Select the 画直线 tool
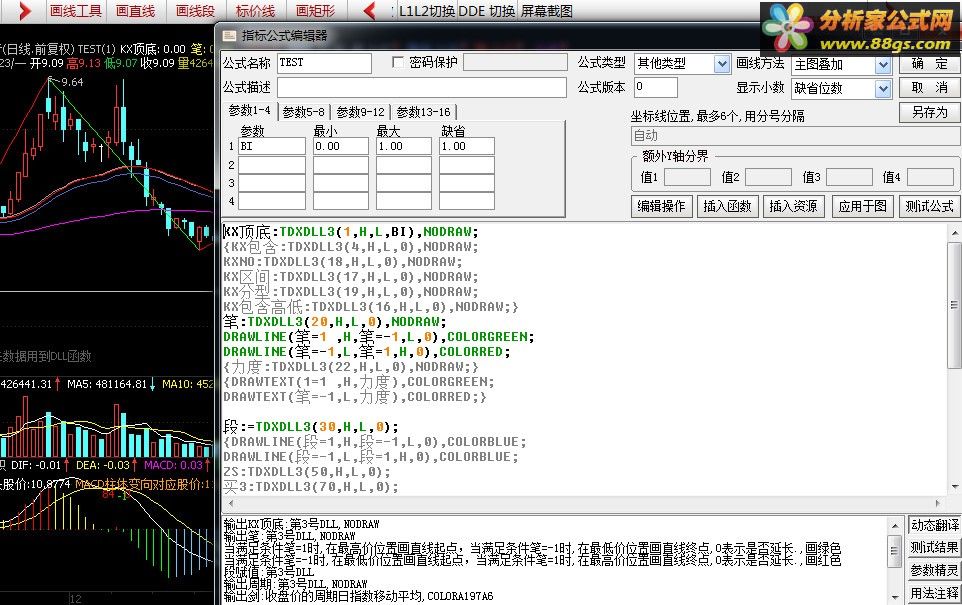This screenshot has width=962, height=605. point(135,10)
